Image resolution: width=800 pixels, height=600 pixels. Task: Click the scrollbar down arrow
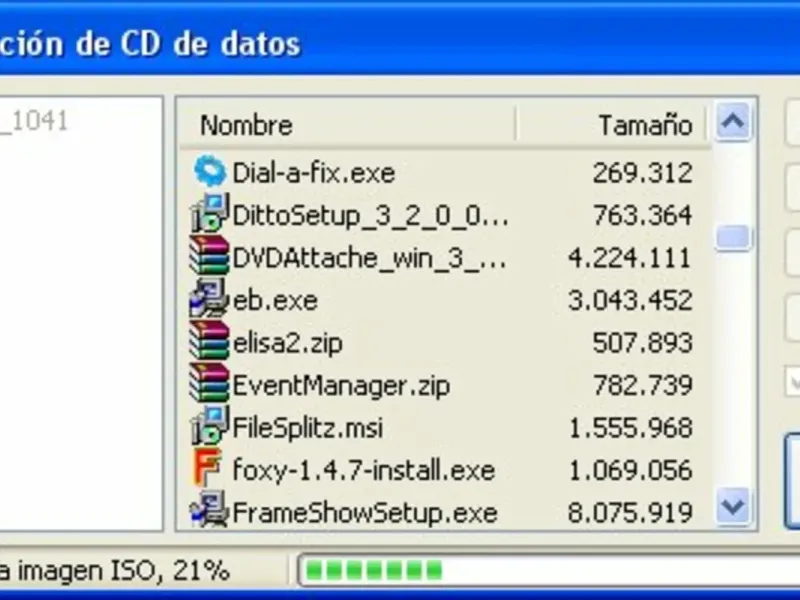[x=733, y=507]
